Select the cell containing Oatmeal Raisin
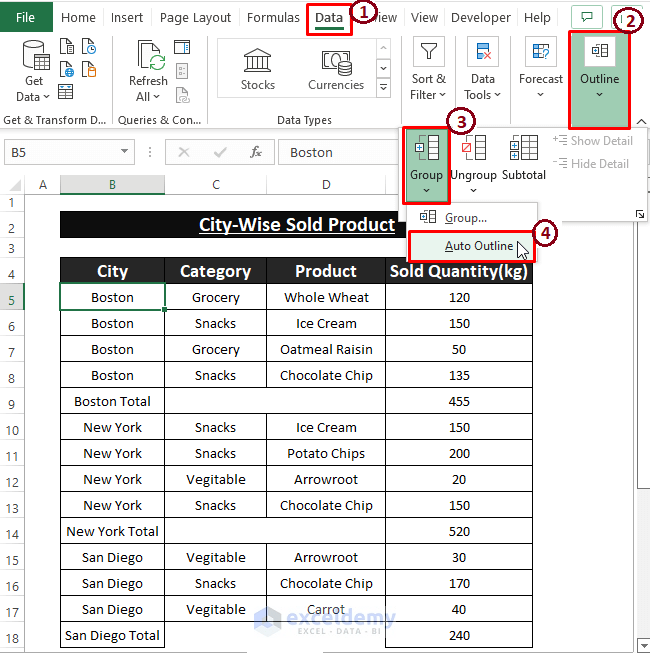The height and width of the screenshot is (653, 650). click(x=326, y=349)
